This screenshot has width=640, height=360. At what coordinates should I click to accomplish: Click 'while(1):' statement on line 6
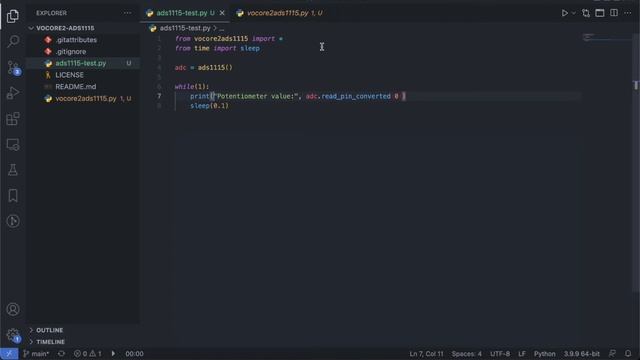(x=192, y=87)
